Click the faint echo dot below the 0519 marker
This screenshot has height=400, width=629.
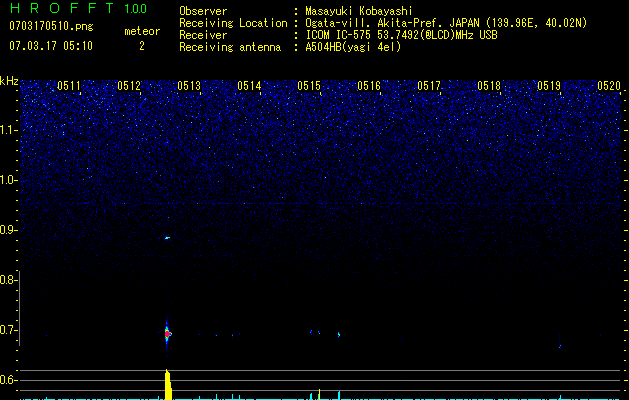(x=560, y=346)
